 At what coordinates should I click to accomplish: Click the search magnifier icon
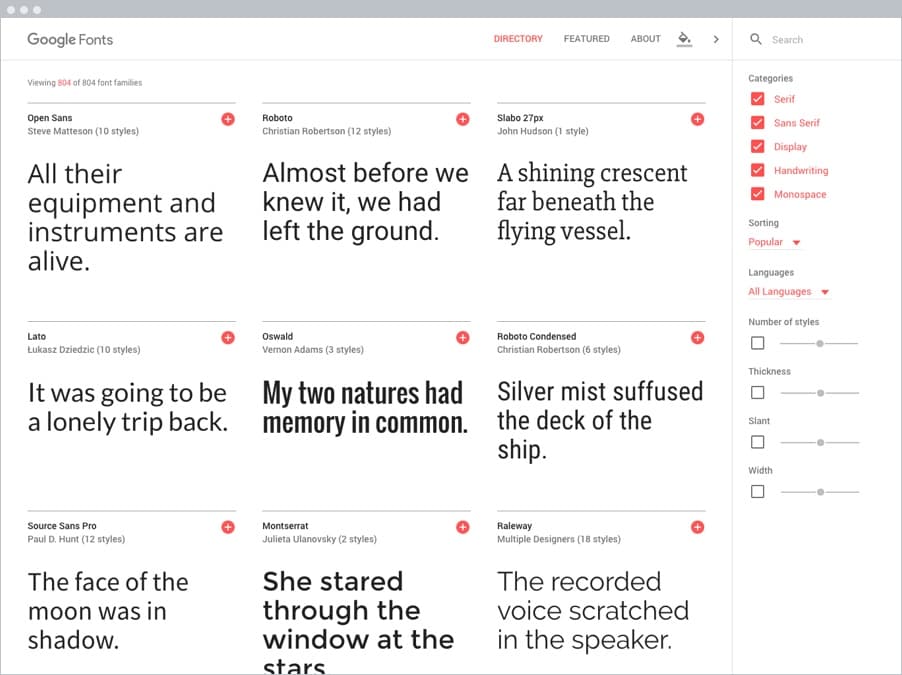(x=756, y=39)
